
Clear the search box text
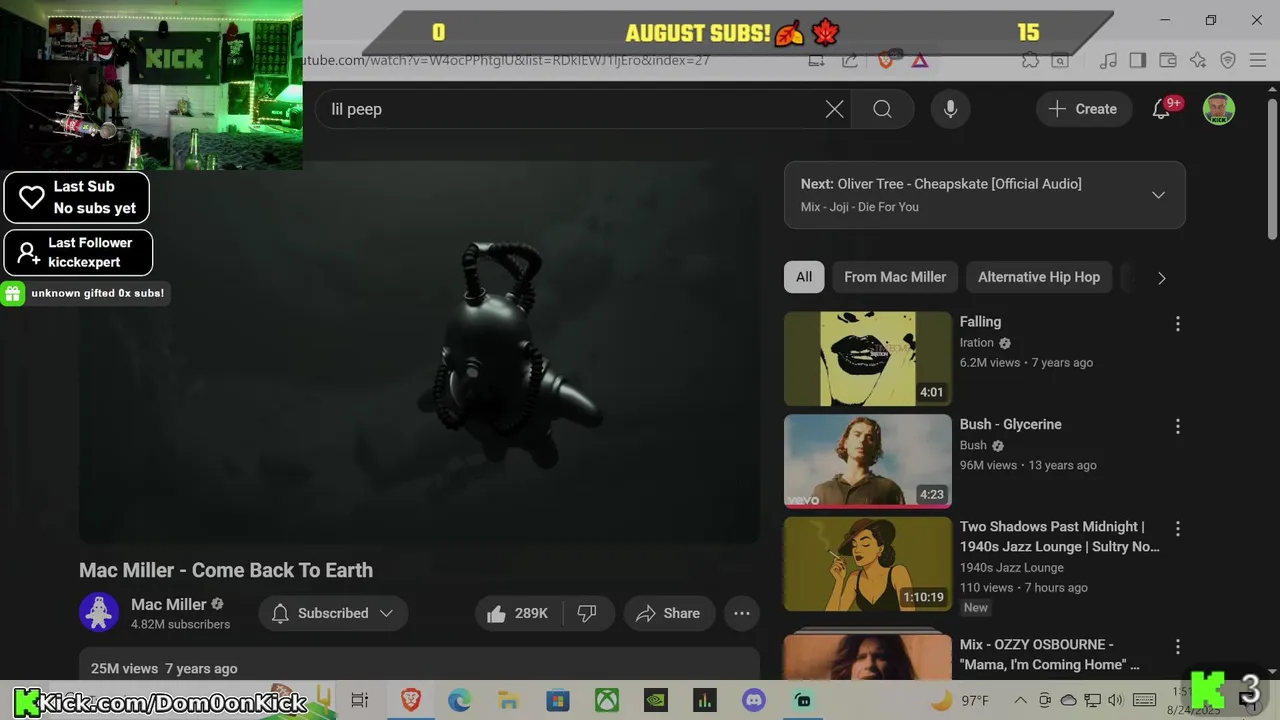click(x=834, y=109)
